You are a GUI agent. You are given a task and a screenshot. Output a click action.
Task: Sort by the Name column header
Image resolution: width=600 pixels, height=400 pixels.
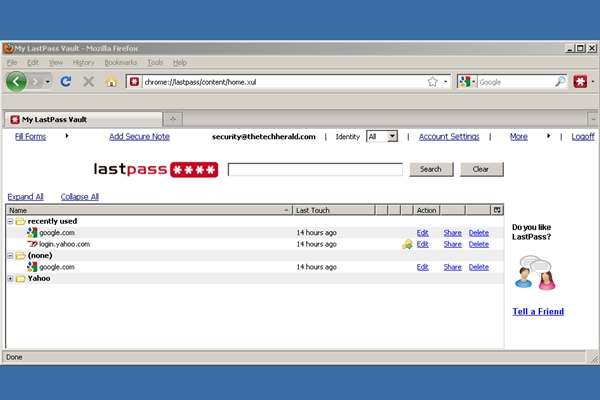[x=149, y=210]
